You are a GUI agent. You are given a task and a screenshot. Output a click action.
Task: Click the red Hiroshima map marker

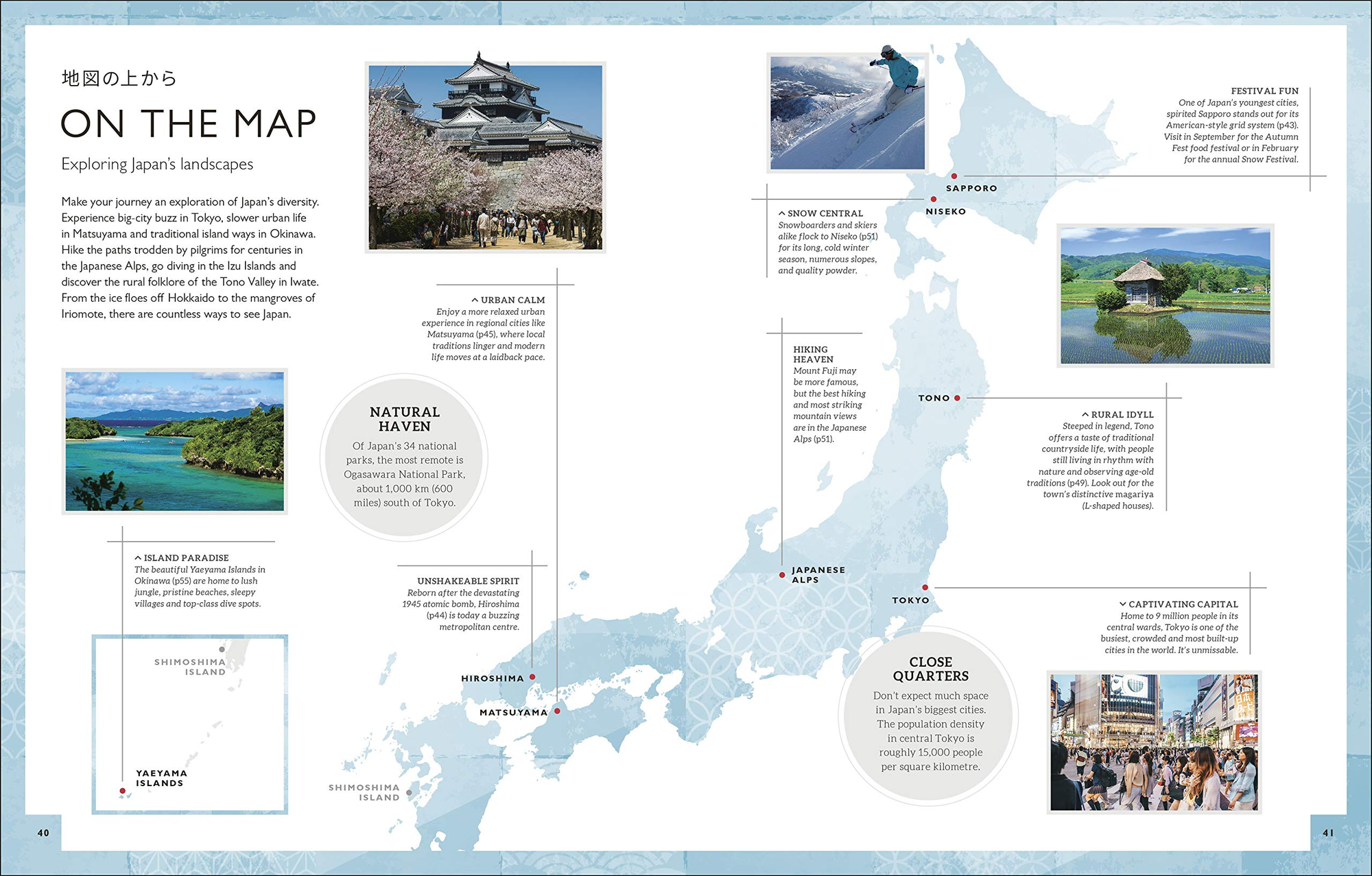coord(532,677)
